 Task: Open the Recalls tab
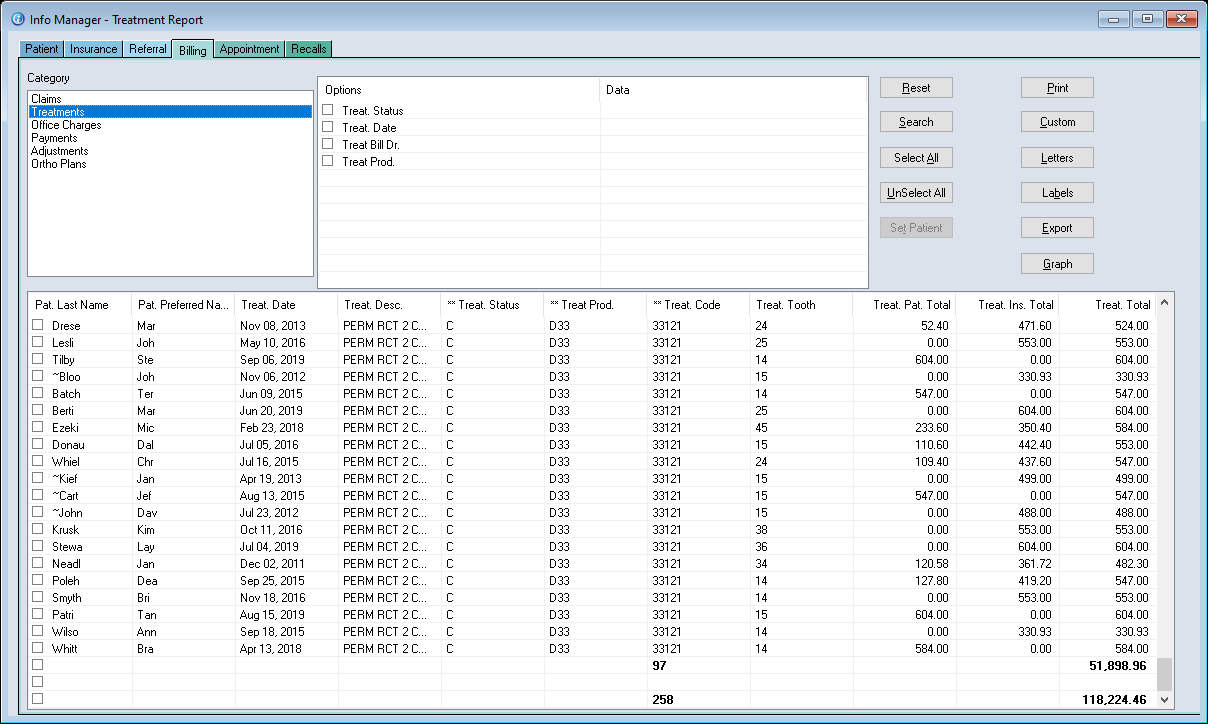pos(308,49)
